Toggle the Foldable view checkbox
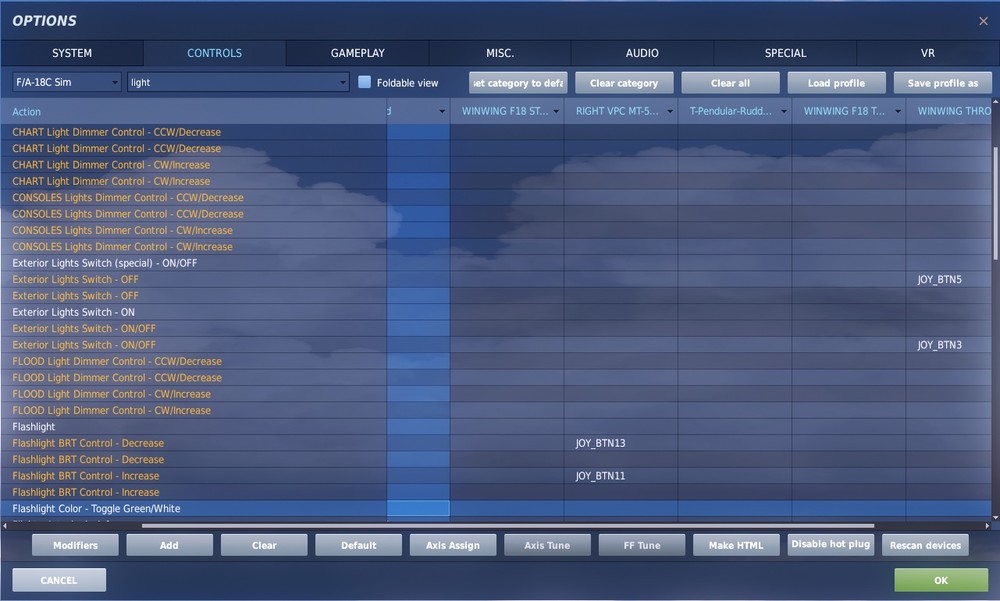The width and height of the screenshot is (1000, 601). [365, 82]
